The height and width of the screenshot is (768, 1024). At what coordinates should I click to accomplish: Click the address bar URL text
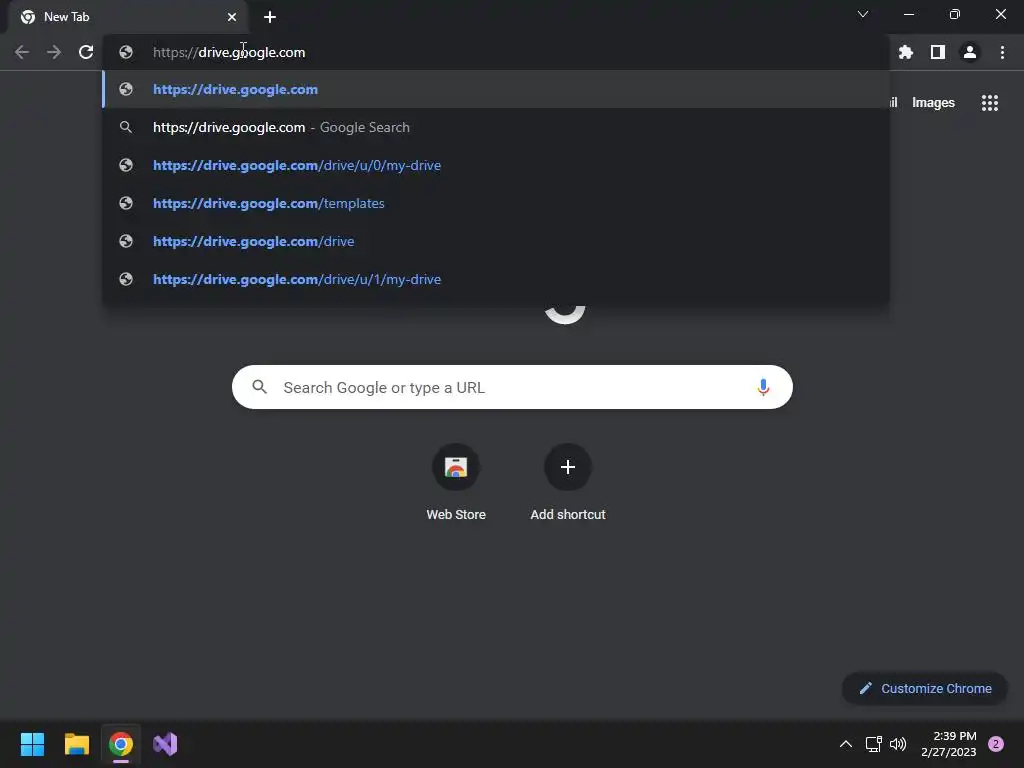(x=229, y=52)
